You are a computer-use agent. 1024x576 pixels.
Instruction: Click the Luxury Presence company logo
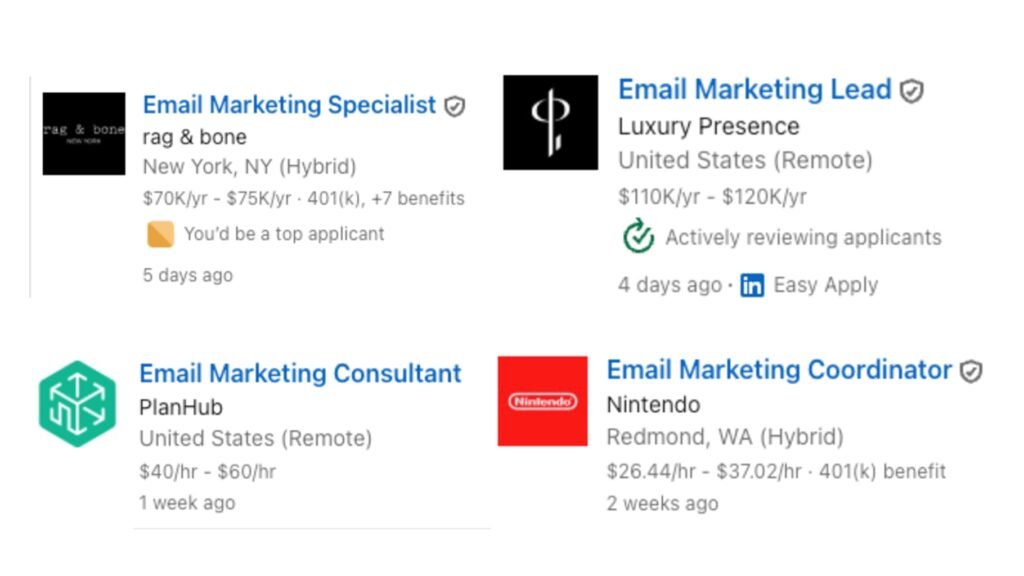coord(550,122)
